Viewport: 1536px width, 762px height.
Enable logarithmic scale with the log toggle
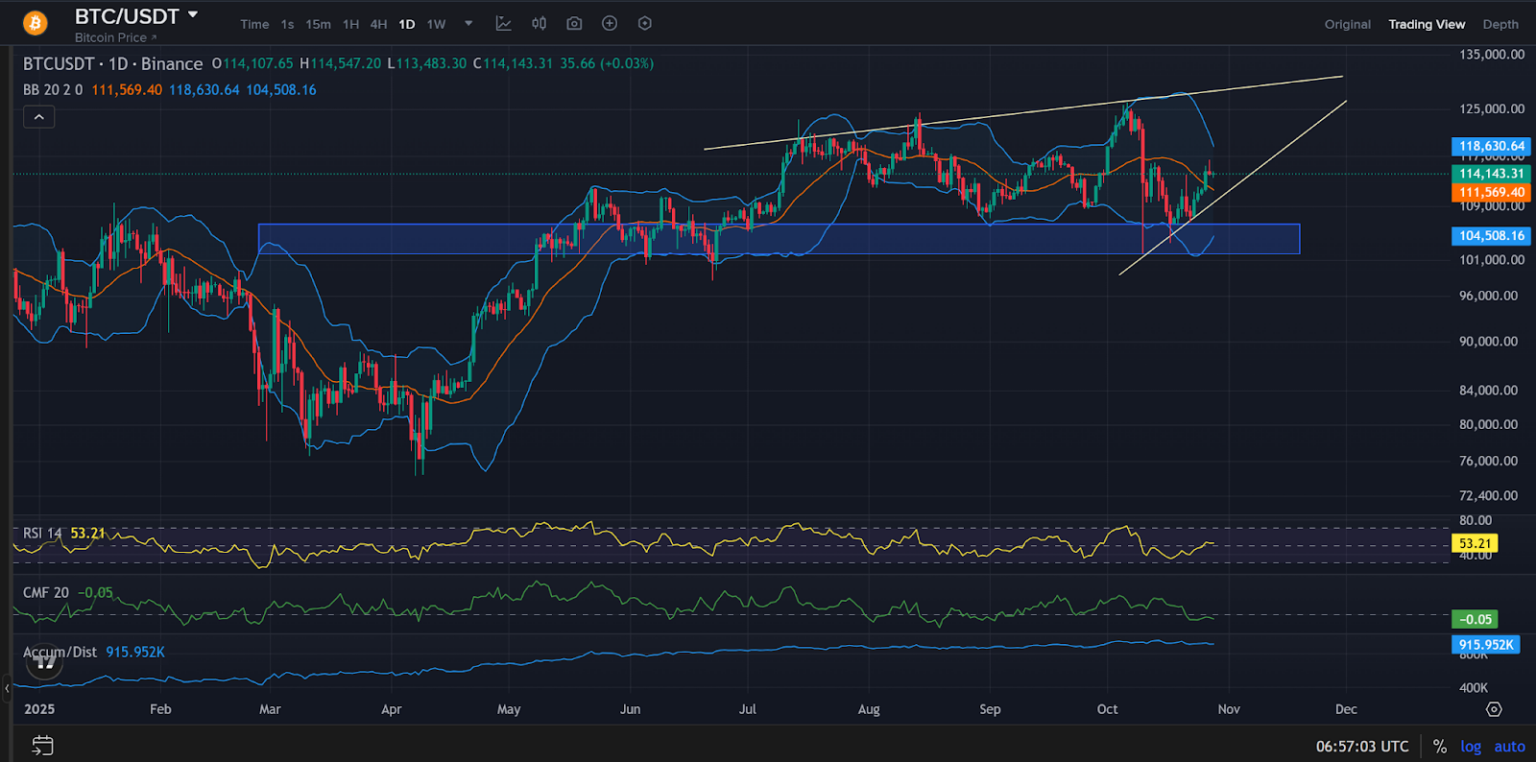(x=1470, y=746)
